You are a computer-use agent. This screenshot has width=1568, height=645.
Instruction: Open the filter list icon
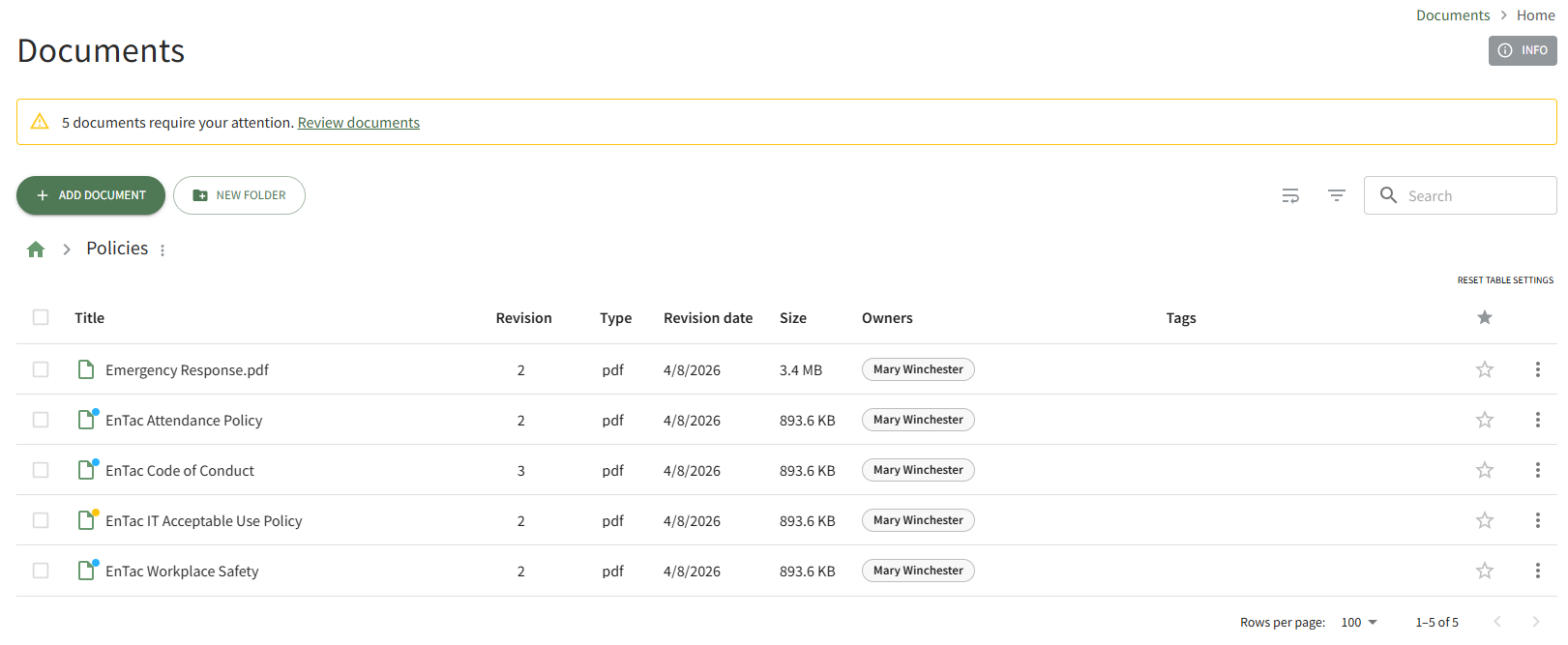pos(1337,195)
